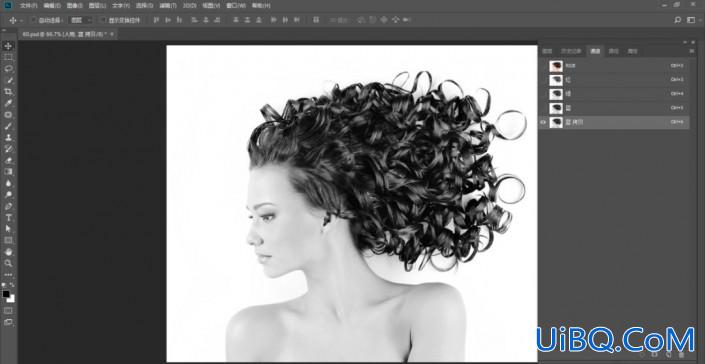Select the Eraser tool
705x364 pixels.
click(x=9, y=160)
